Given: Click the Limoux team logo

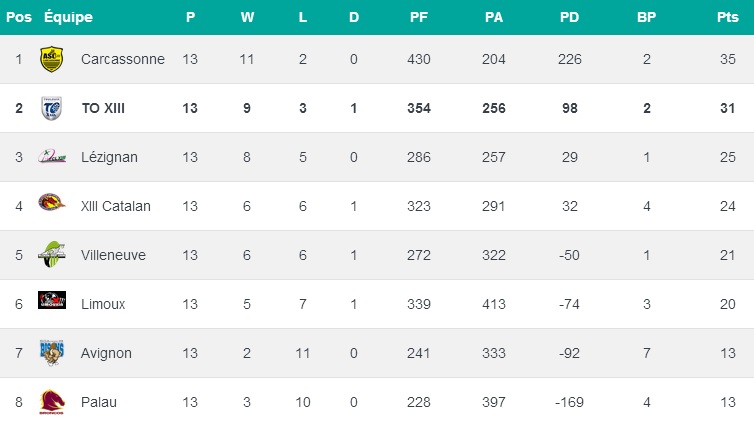Looking at the screenshot, I should 51,304.
